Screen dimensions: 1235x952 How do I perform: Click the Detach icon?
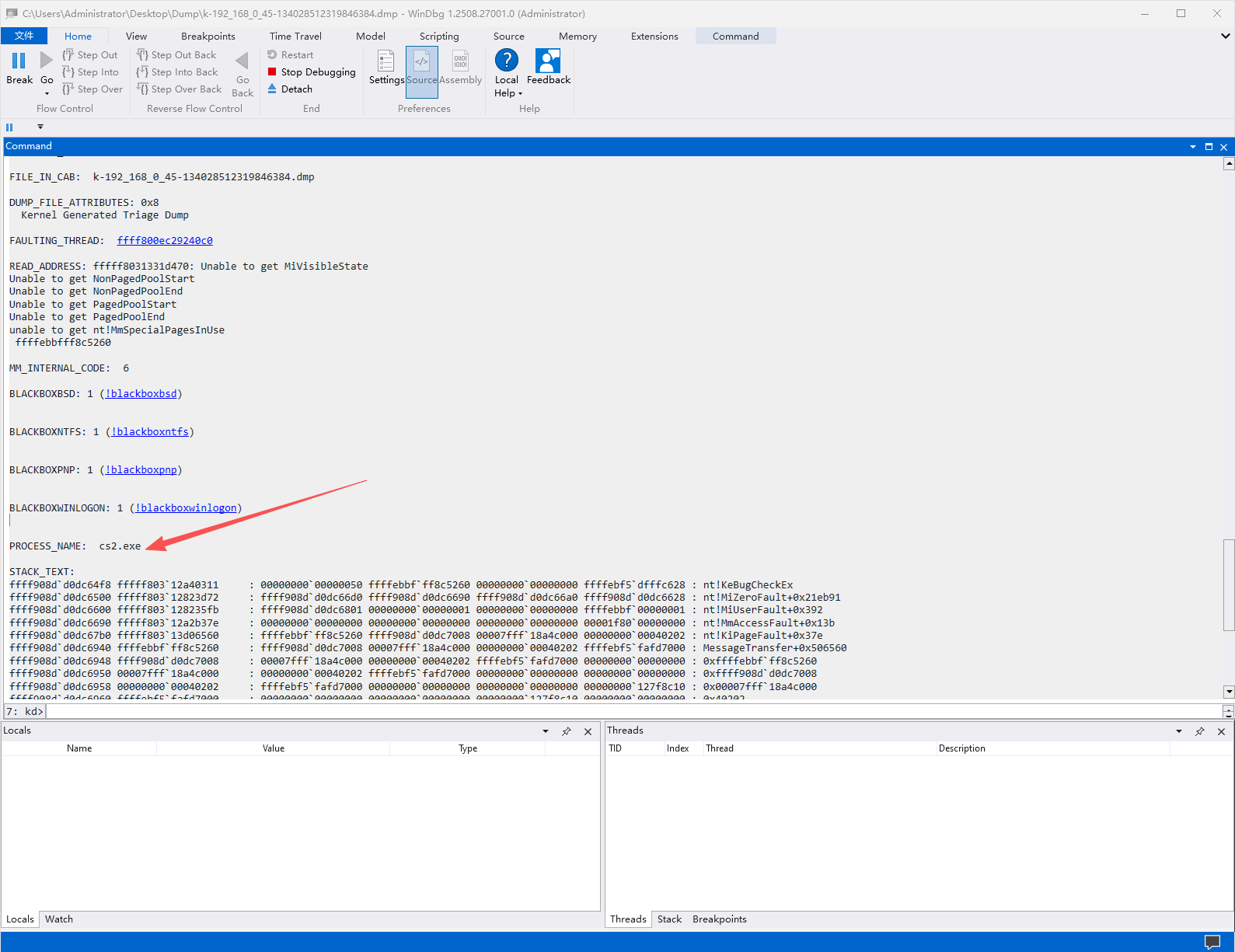(272, 89)
